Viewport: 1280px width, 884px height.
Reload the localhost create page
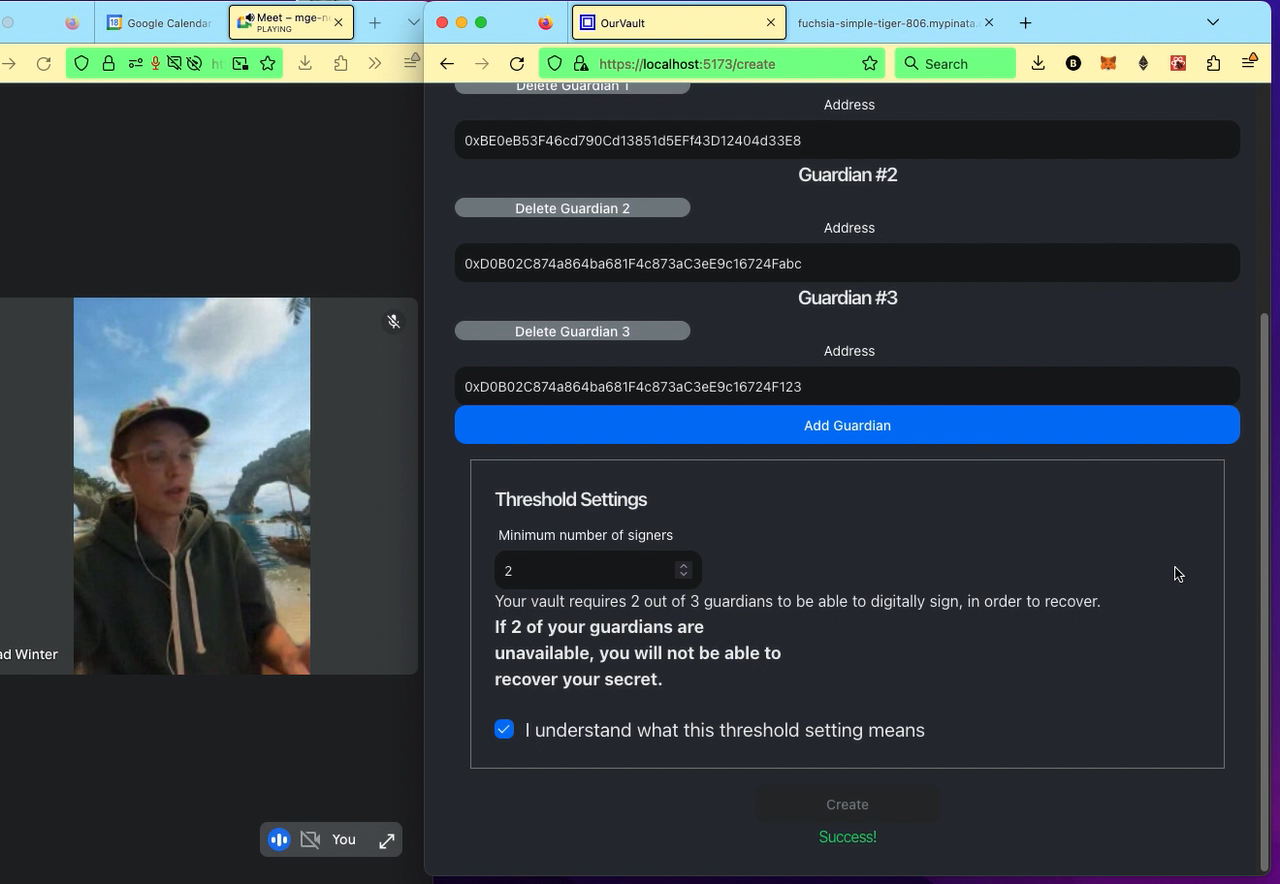517,64
